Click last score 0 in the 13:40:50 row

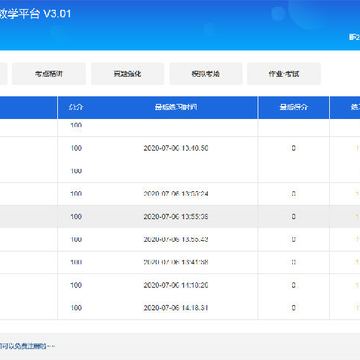point(294,148)
